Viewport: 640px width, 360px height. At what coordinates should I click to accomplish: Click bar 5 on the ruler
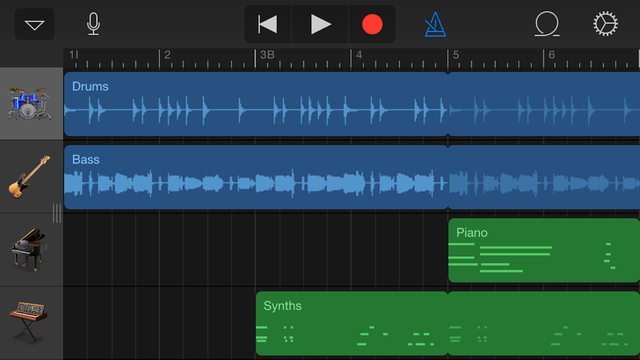[456, 55]
